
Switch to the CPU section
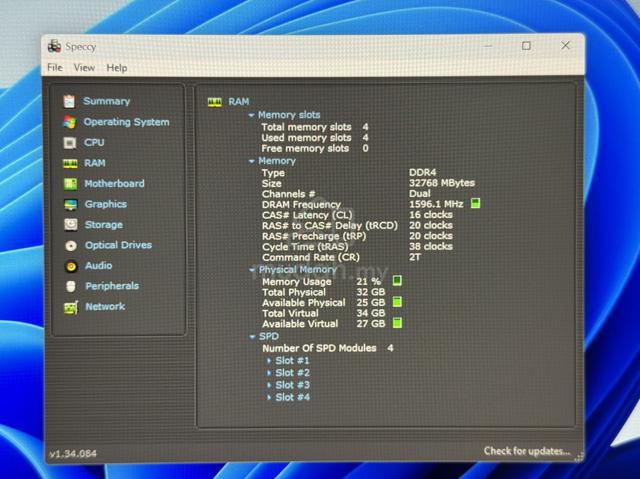point(94,142)
